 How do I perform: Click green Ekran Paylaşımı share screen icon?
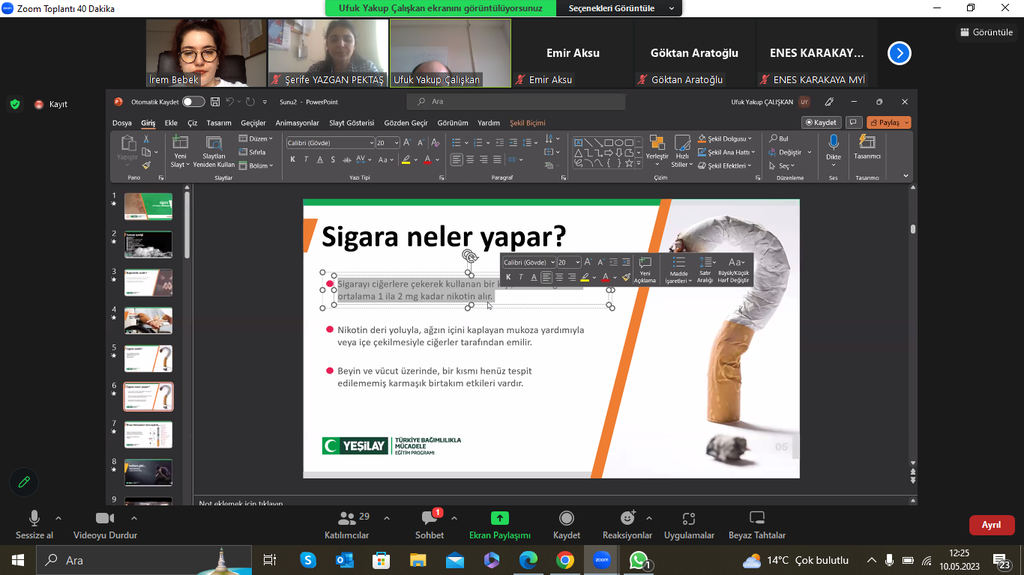click(x=500, y=518)
